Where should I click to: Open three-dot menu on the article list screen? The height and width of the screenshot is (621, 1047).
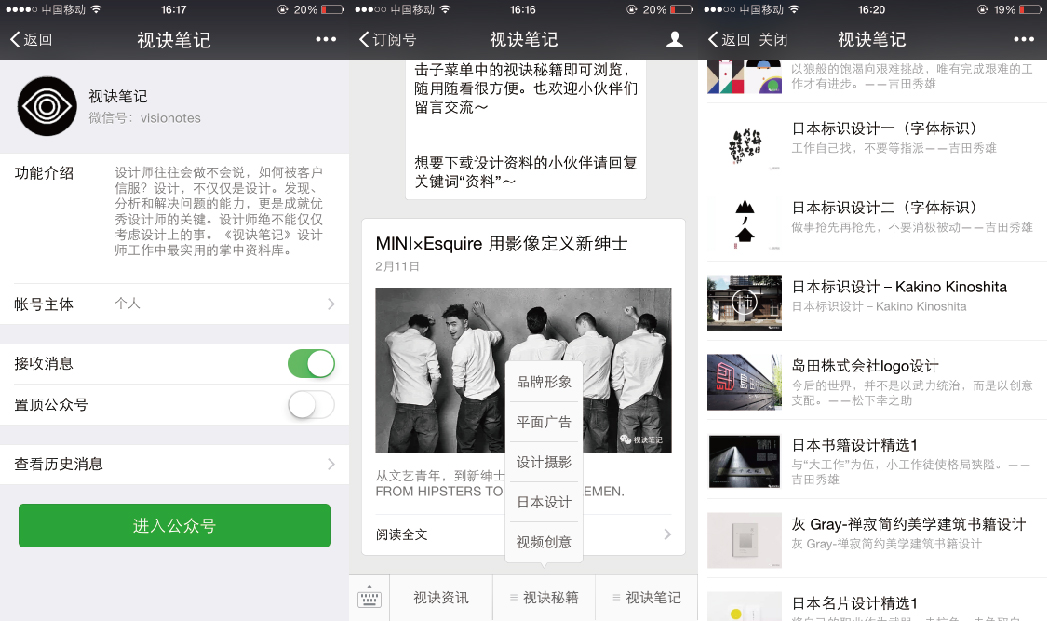[1024, 39]
